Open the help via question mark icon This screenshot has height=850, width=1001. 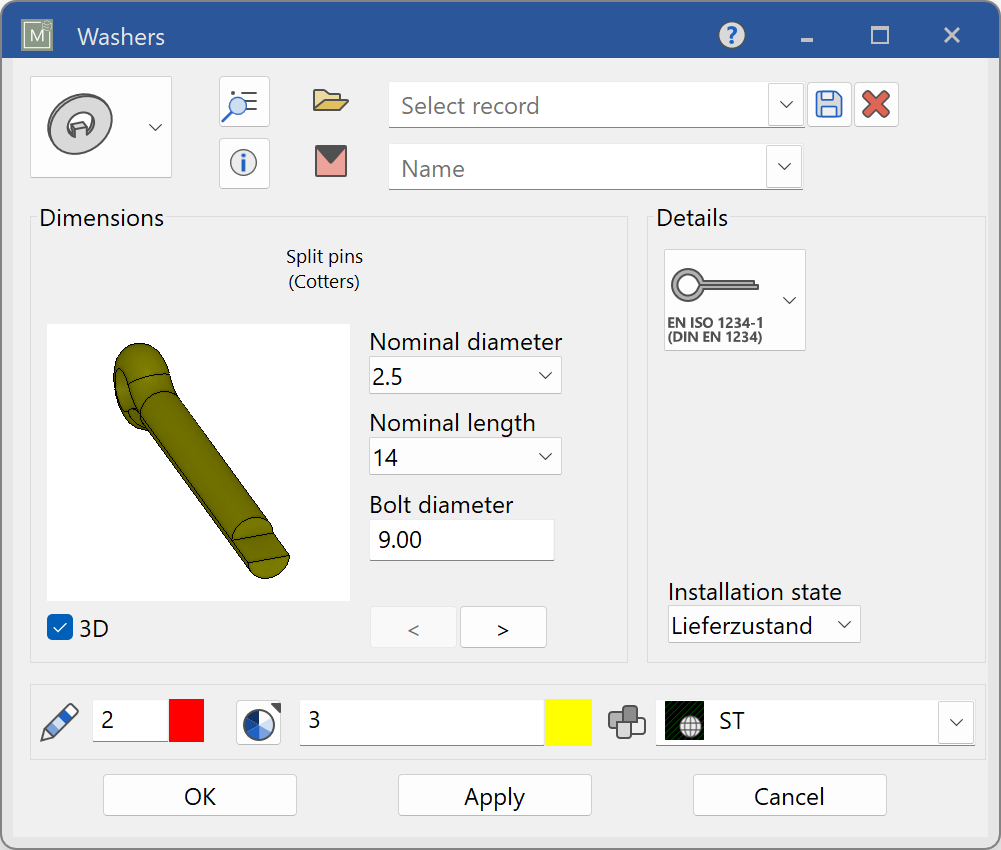[731, 35]
